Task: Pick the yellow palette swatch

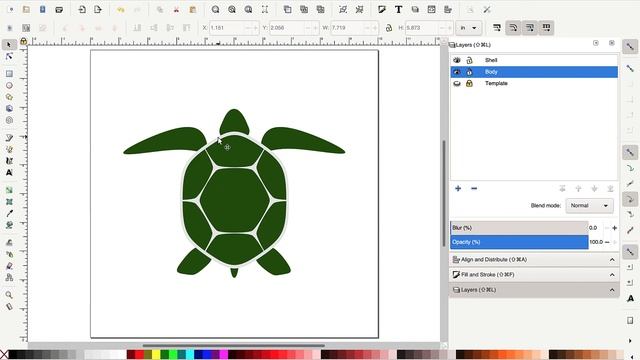Action: tap(156, 354)
